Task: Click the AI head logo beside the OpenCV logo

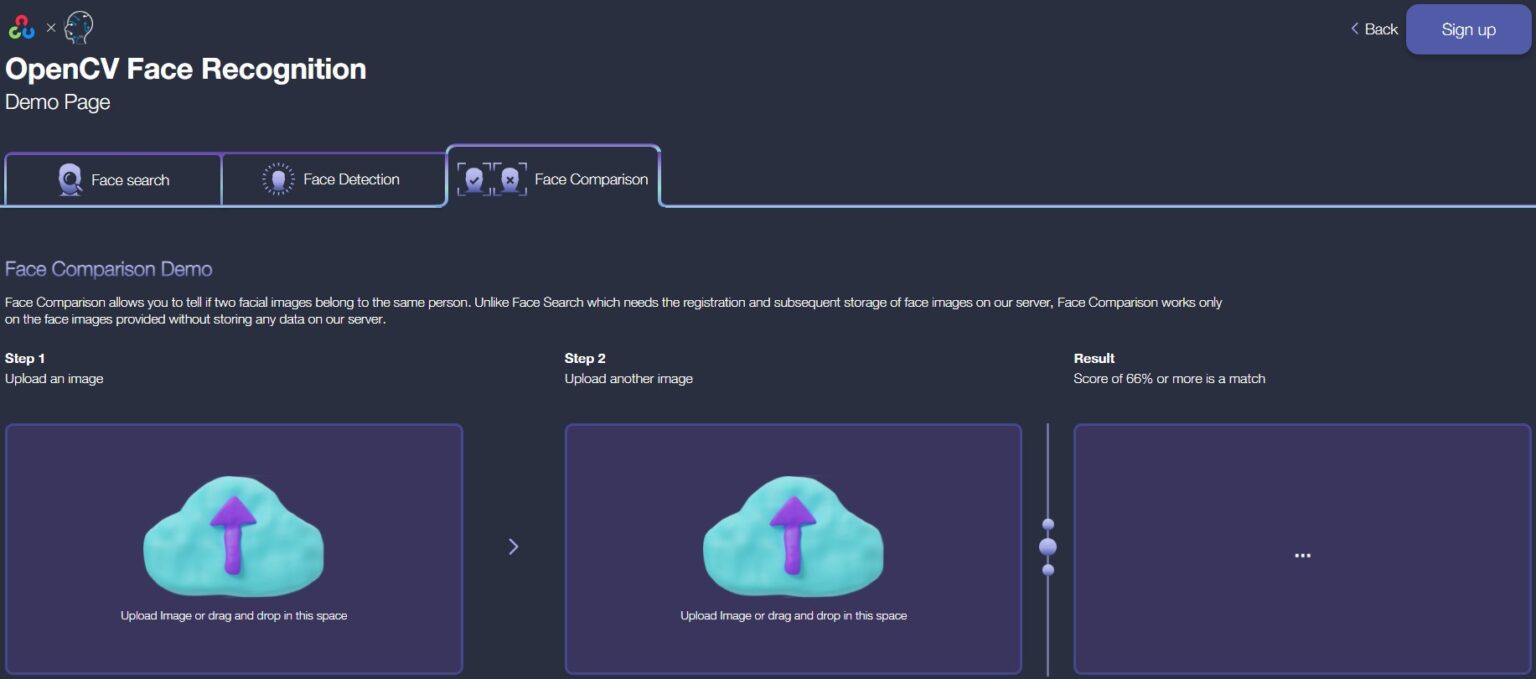Action: pyautogui.click(x=78, y=27)
